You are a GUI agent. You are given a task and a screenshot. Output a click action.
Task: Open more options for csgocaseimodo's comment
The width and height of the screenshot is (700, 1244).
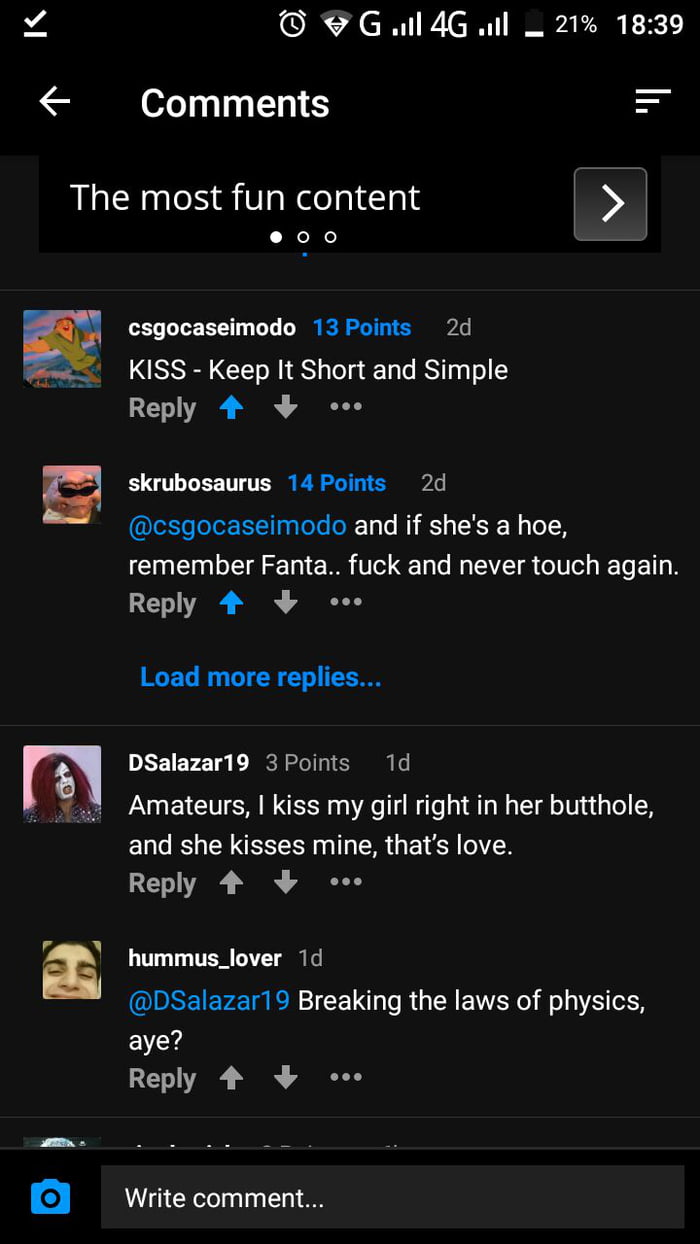(x=345, y=407)
